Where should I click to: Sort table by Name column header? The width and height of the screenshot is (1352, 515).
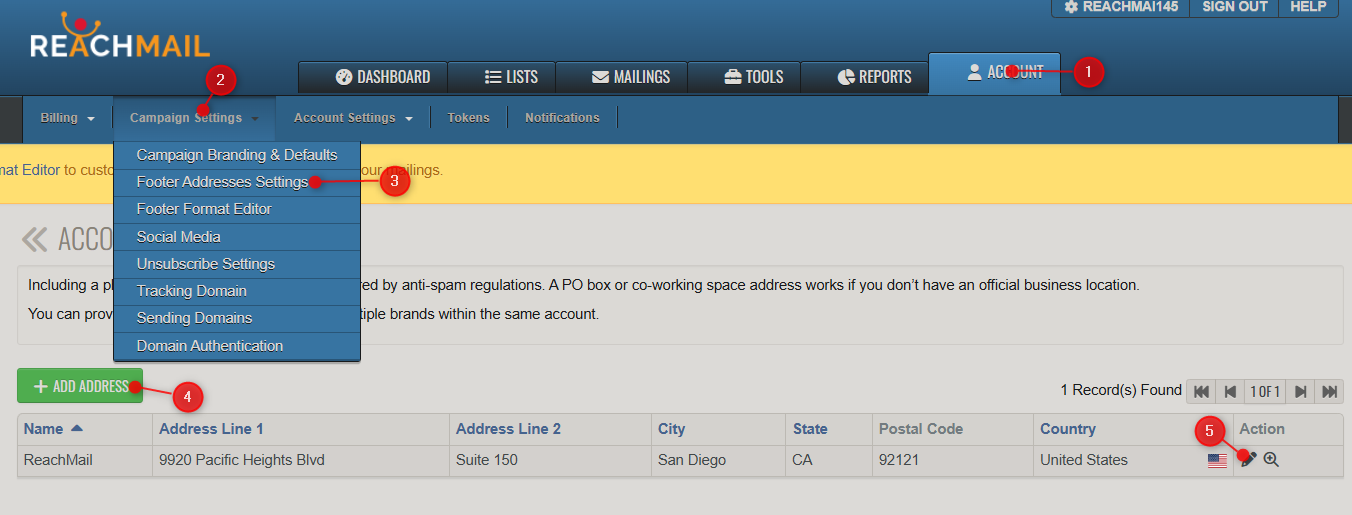click(x=44, y=429)
